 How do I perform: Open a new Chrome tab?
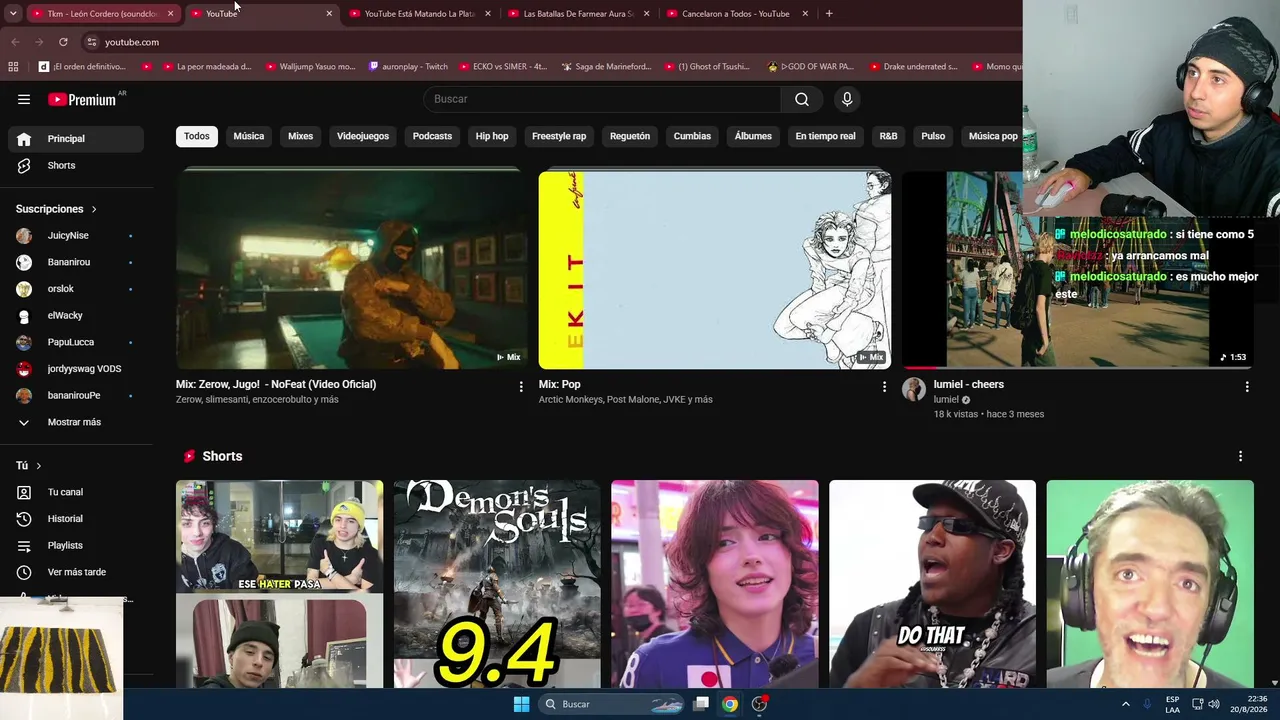pos(829,14)
